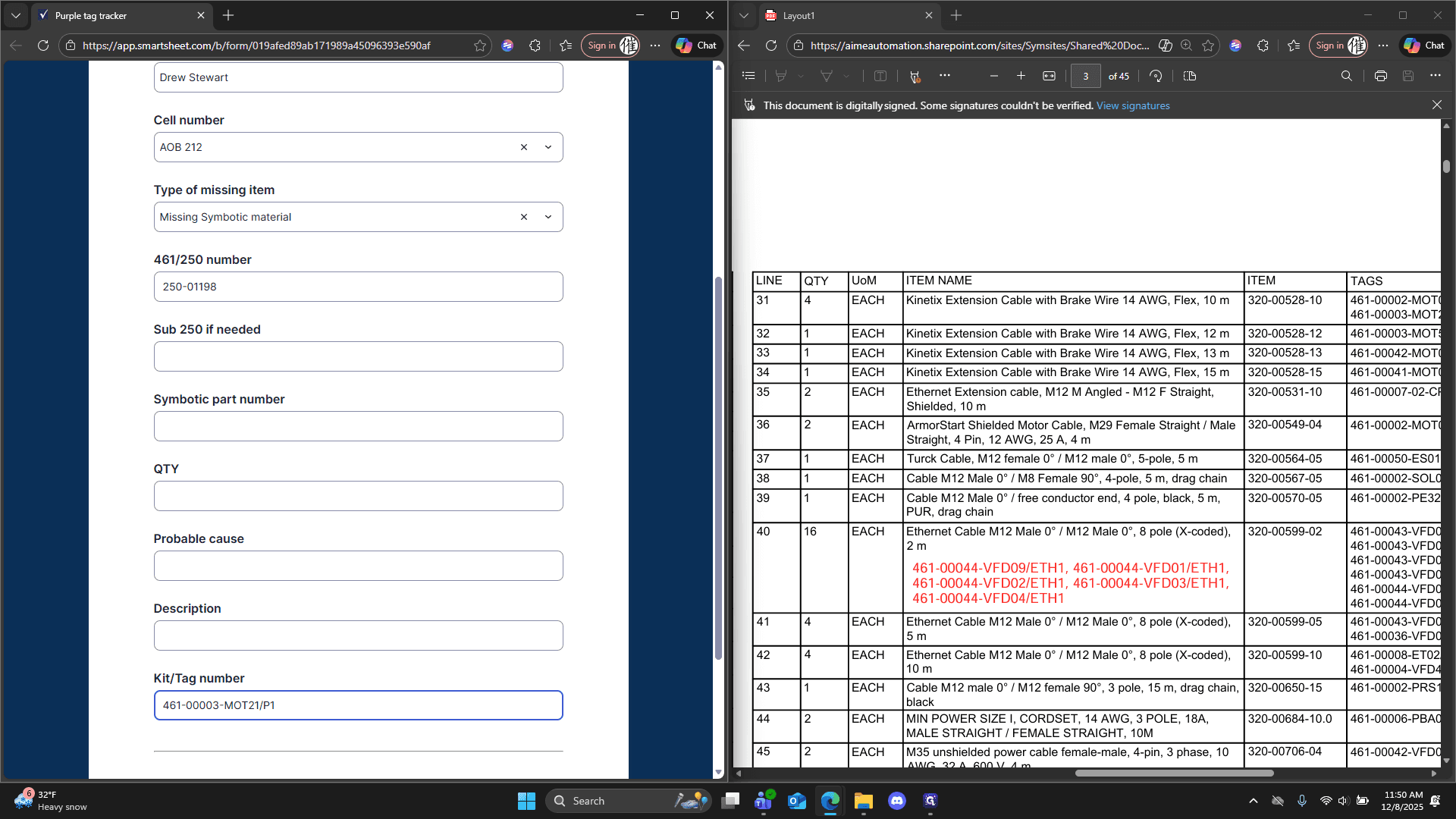Dismiss the digital signature notification bar

[1436, 105]
